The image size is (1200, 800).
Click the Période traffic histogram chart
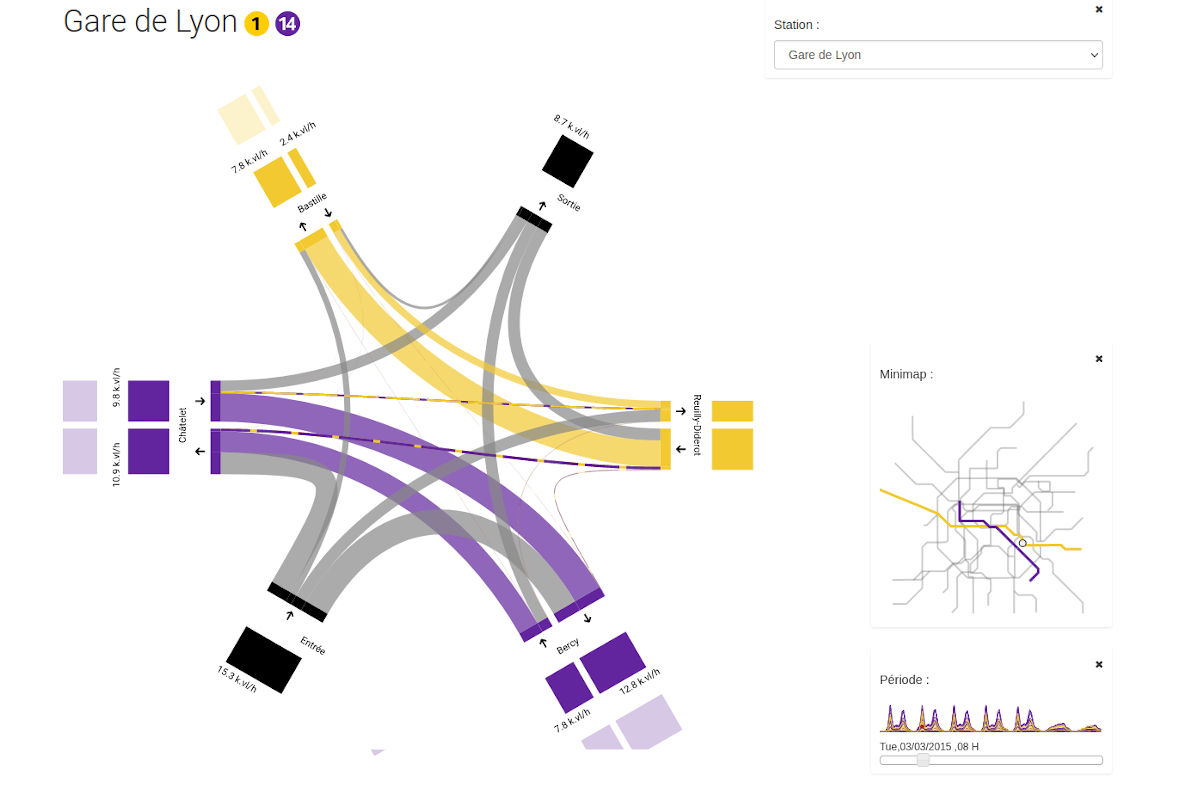(991, 718)
